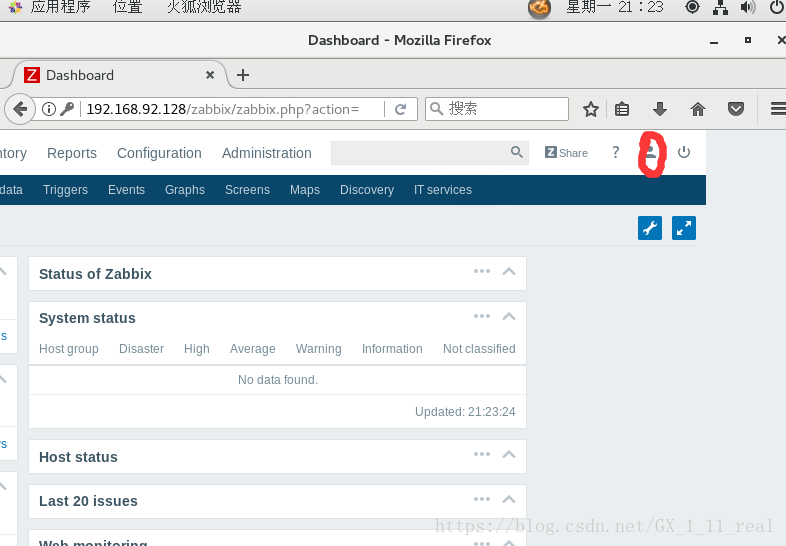Image resolution: width=786 pixels, height=546 pixels.
Task: Bookmark this page with star icon
Action: click(591, 109)
